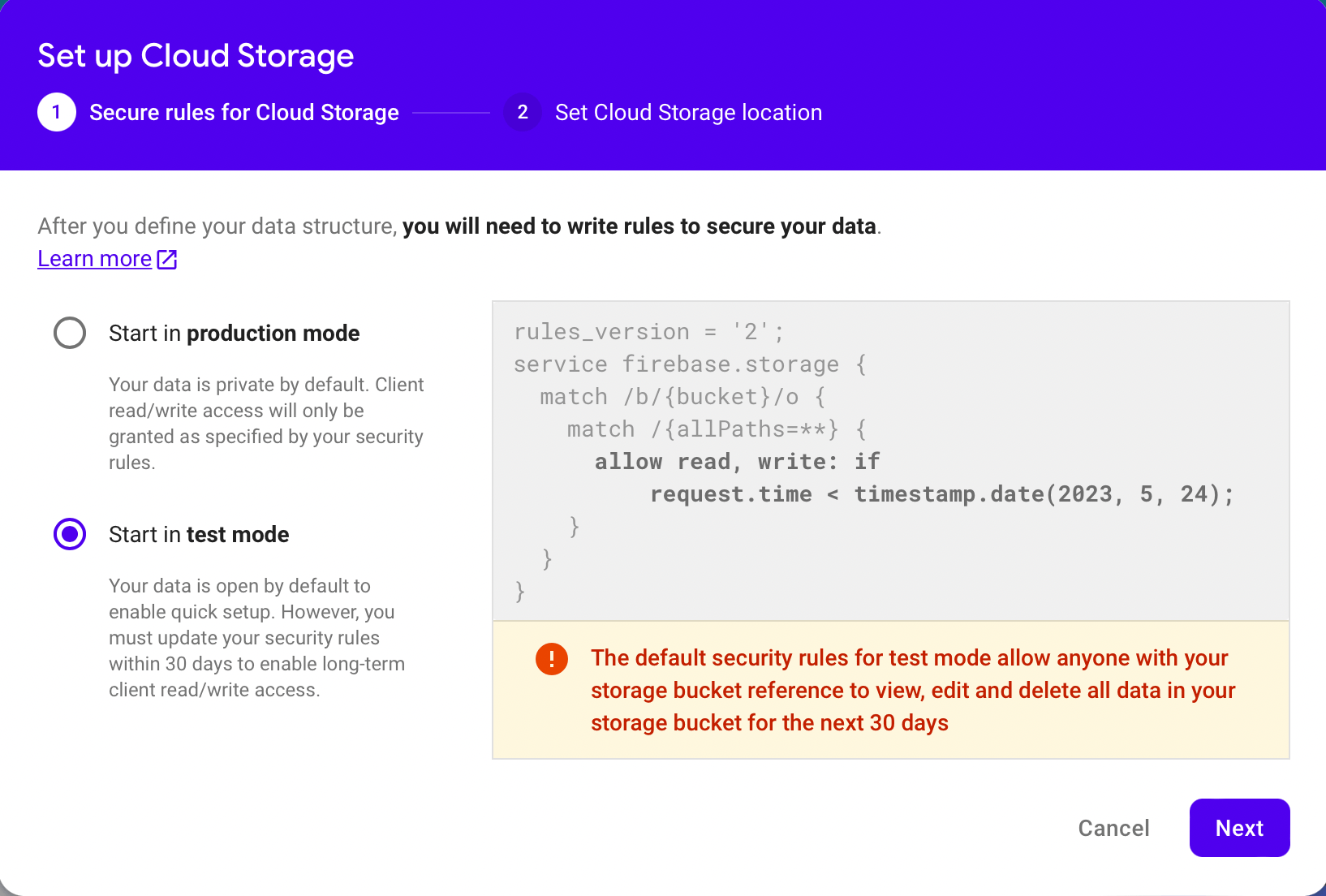Click the "Start in production mode" label
The width and height of the screenshot is (1326, 896).
234,334
